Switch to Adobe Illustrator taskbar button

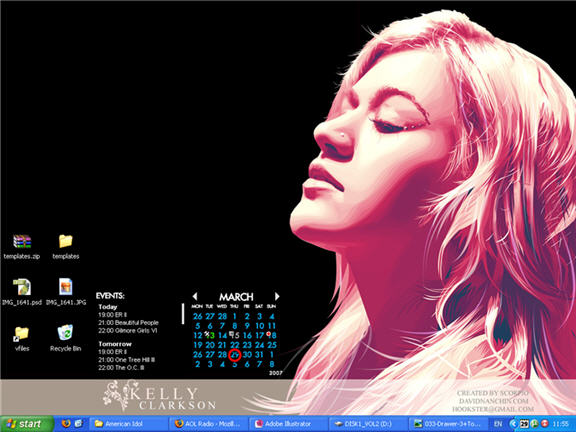288,424
